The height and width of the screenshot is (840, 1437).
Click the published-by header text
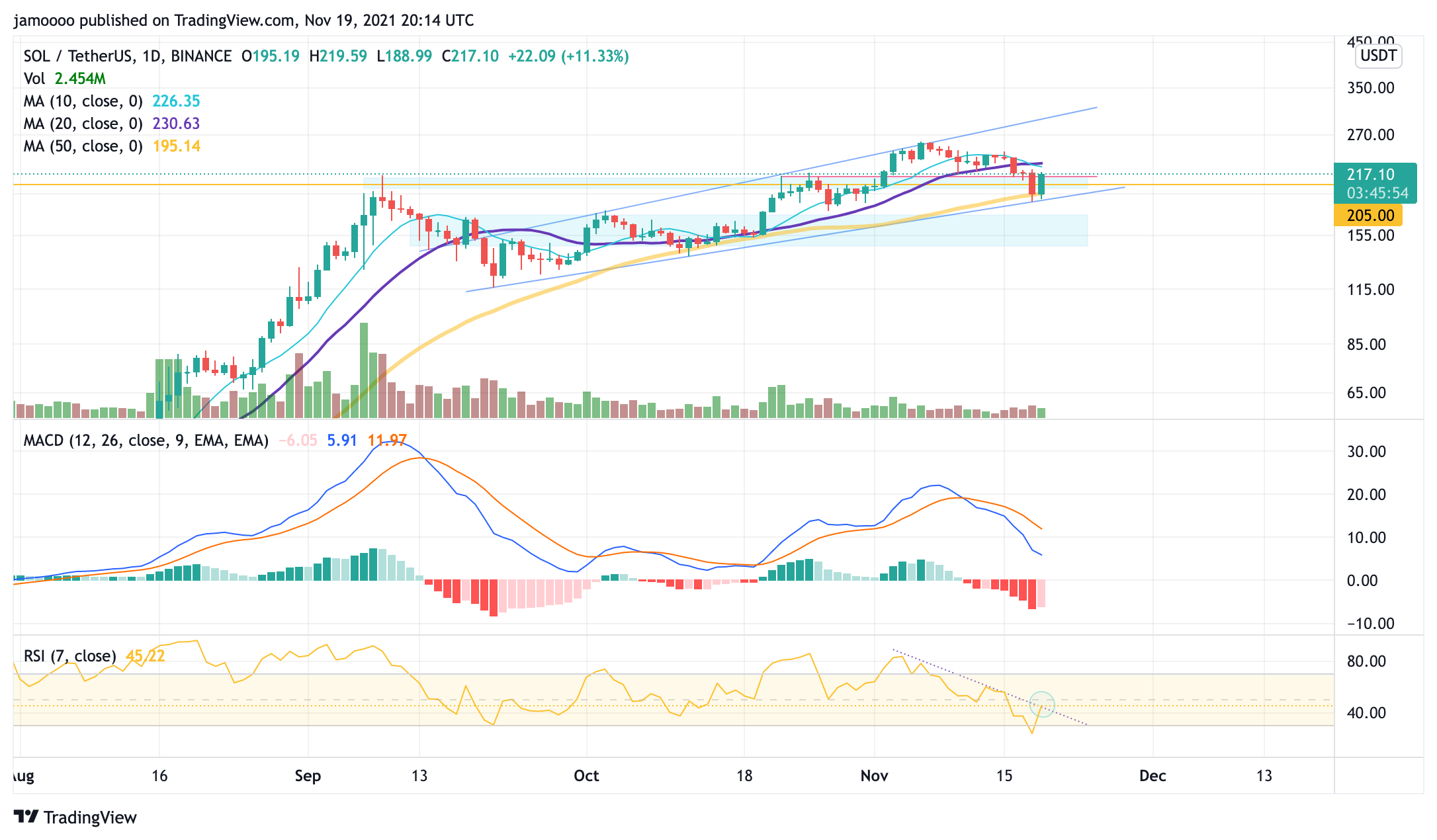243,21
